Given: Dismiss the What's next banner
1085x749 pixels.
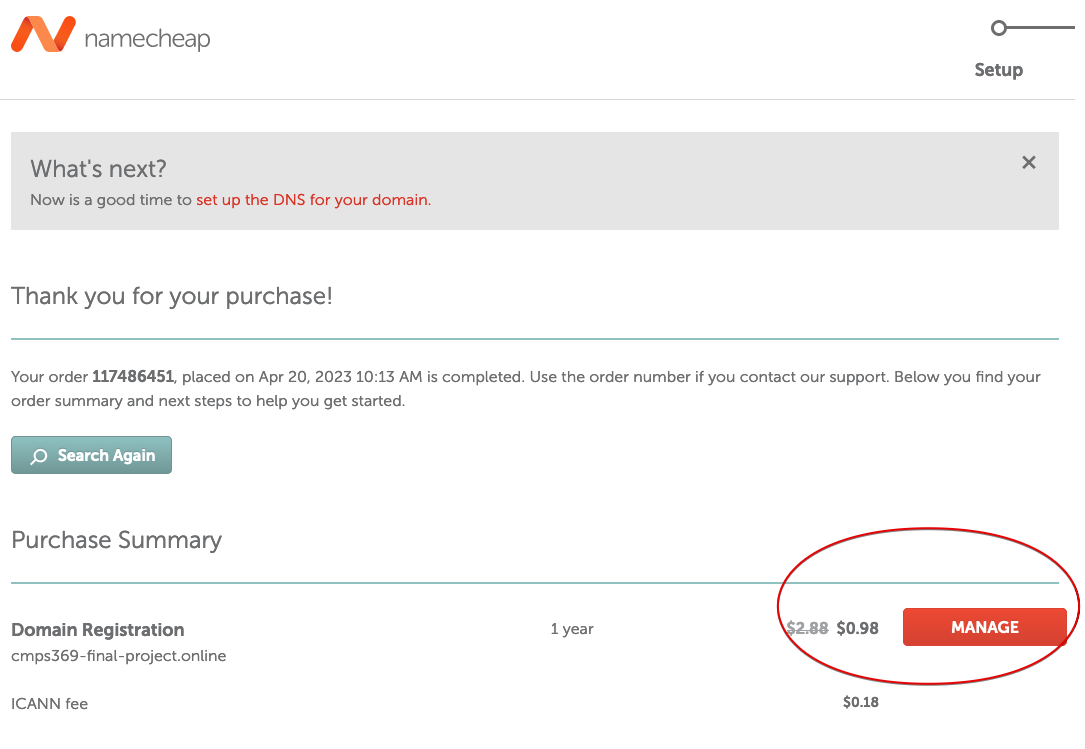Looking at the screenshot, I should [x=1028, y=162].
